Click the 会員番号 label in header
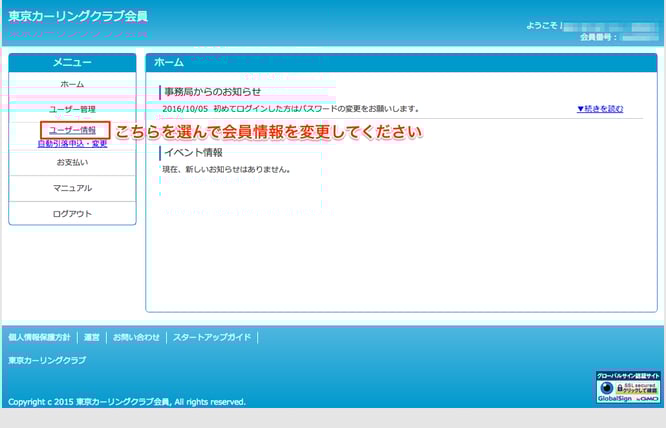Screen dimensions: 666x428 click(x=598, y=37)
